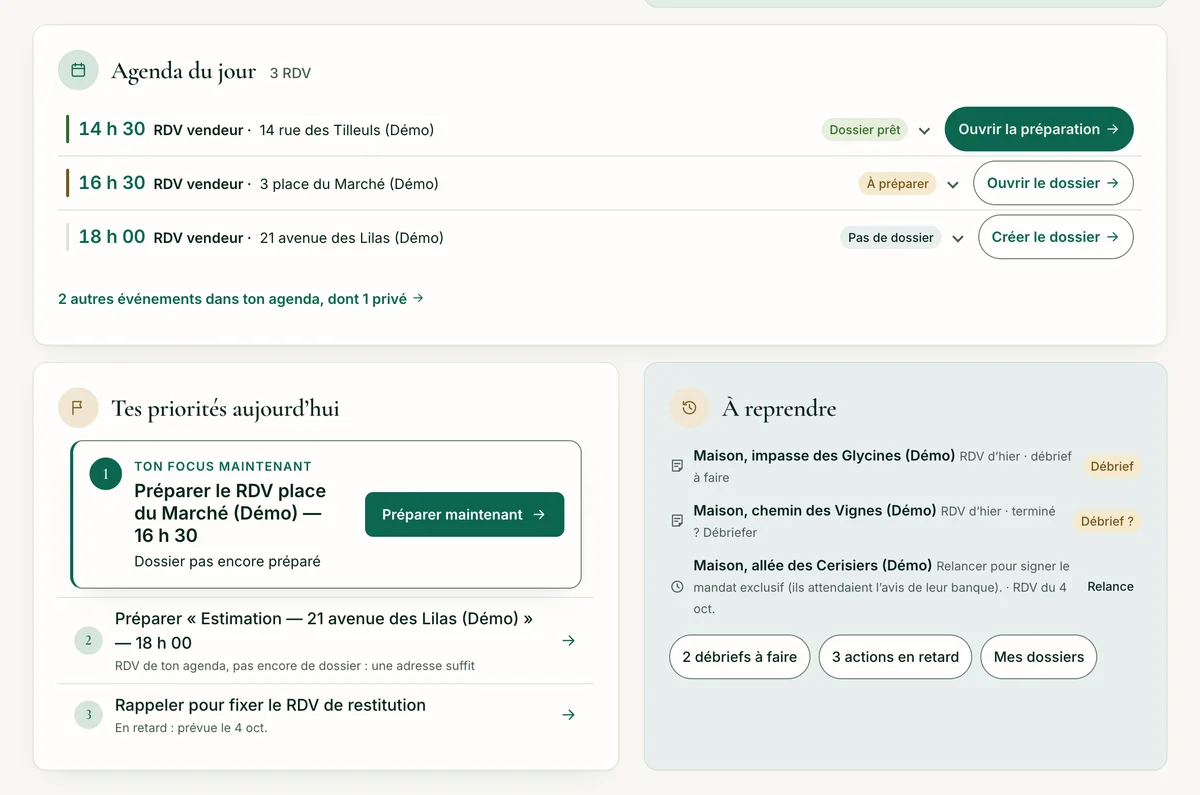Click the Dossier prêt status badge
This screenshot has width=1200, height=795.
tap(865, 130)
